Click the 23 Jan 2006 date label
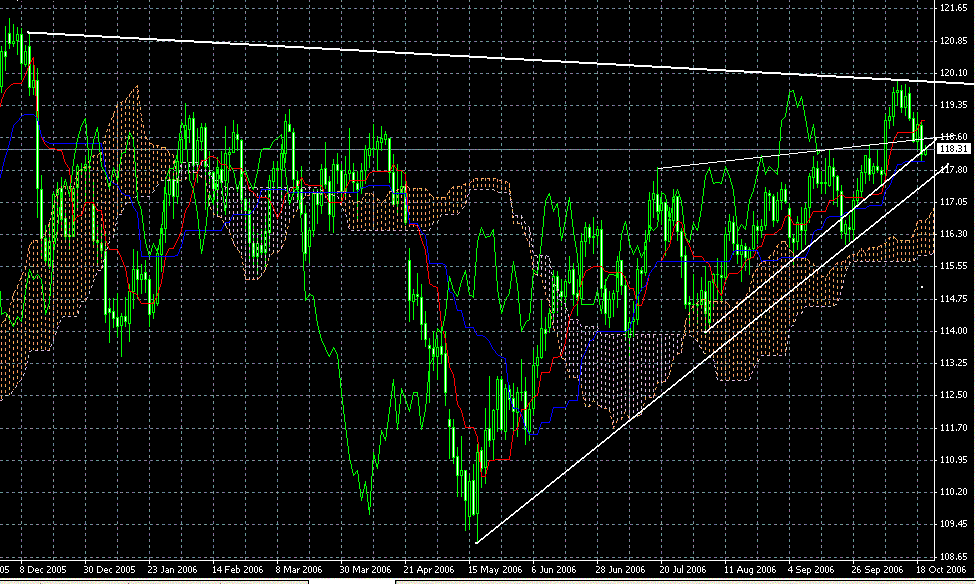The width and height of the screenshot is (976, 584). click(x=172, y=570)
